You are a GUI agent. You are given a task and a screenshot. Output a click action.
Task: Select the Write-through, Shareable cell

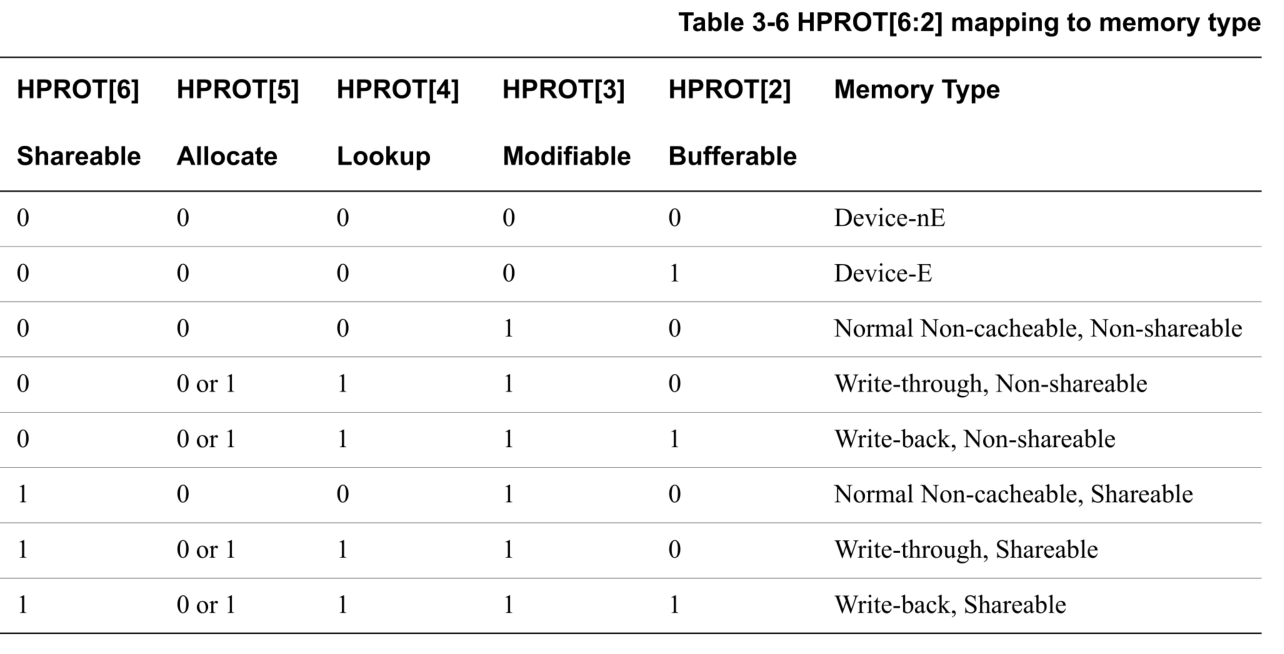point(966,550)
